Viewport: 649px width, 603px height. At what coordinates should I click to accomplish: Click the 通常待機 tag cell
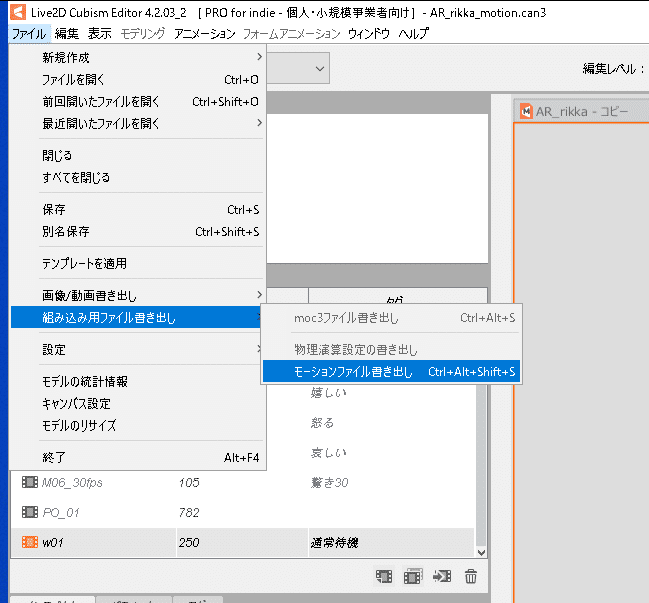[x=392, y=543]
